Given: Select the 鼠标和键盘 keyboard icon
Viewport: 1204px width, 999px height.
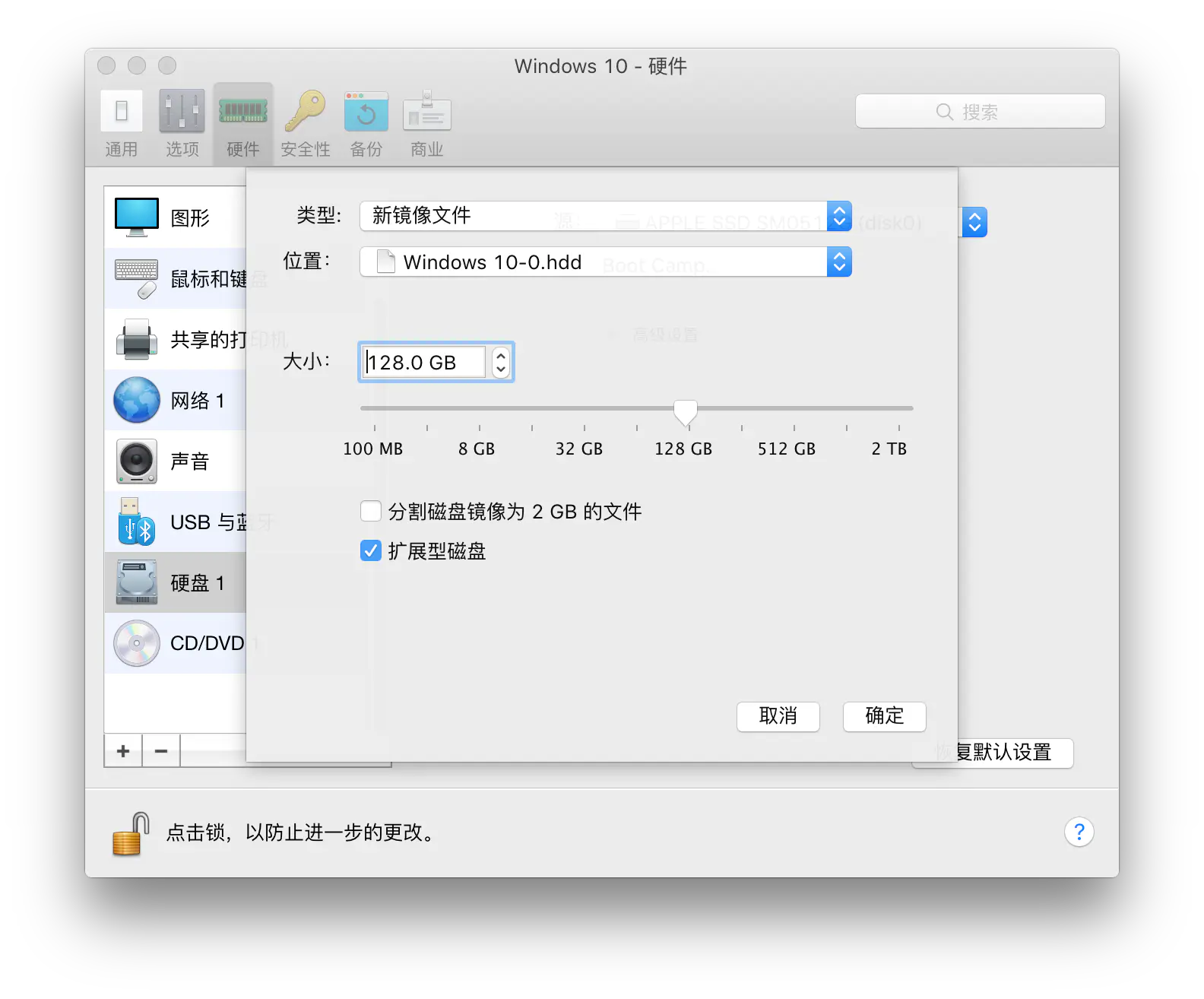Looking at the screenshot, I should 137,279.
